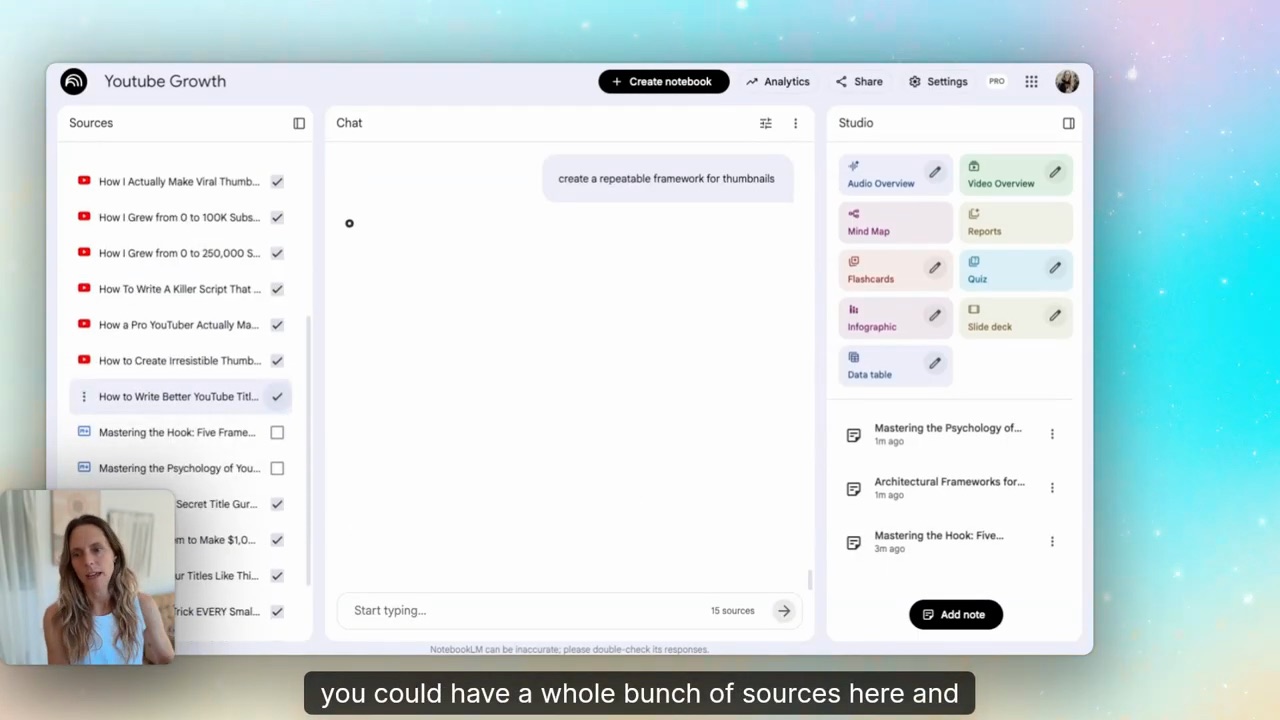The height and width of the screenshot is (720, 1280).
Task: Click the PRO badge
Action: click(x=997, y=82)
